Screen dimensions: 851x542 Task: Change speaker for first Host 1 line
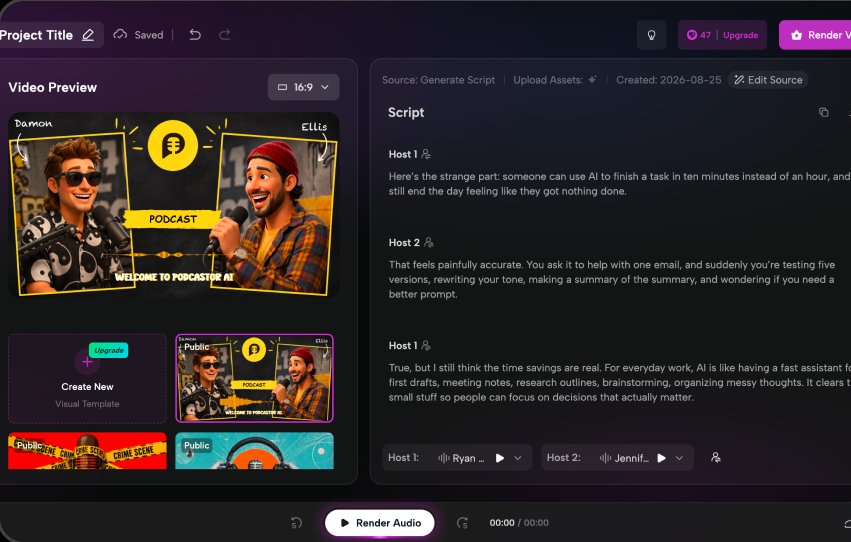(426, 154)
